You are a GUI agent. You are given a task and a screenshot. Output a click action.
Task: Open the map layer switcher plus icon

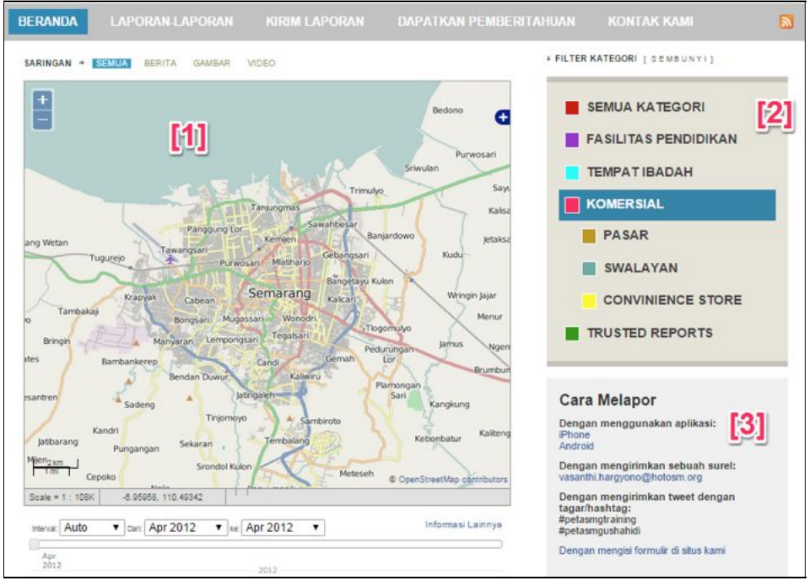click(x=502, y=118)
